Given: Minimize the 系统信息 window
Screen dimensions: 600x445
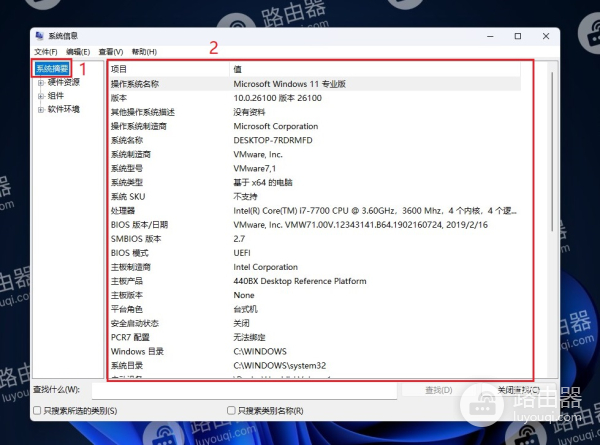Looking at the screenshot, I should [490, 36].
